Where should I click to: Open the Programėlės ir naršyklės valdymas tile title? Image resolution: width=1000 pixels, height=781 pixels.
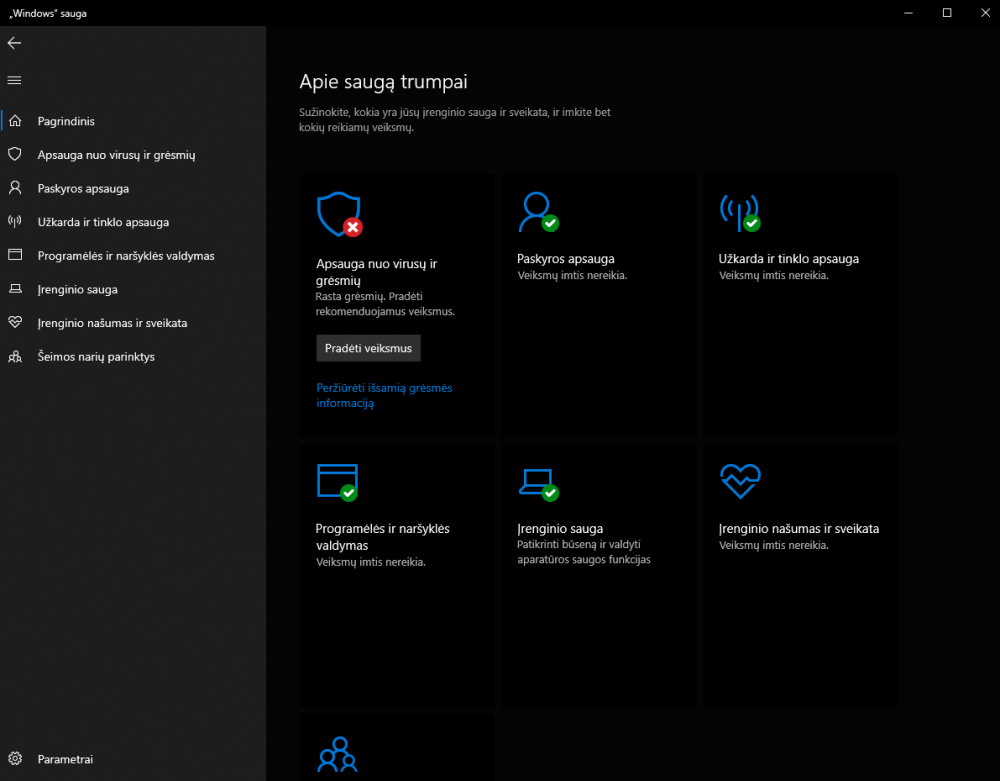(x=383, y=537)
